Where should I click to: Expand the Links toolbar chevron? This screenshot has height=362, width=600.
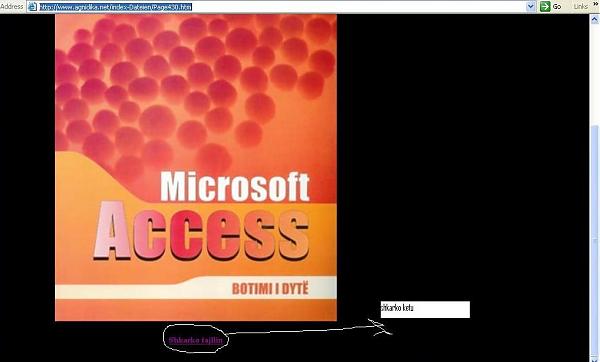[595, 5]
